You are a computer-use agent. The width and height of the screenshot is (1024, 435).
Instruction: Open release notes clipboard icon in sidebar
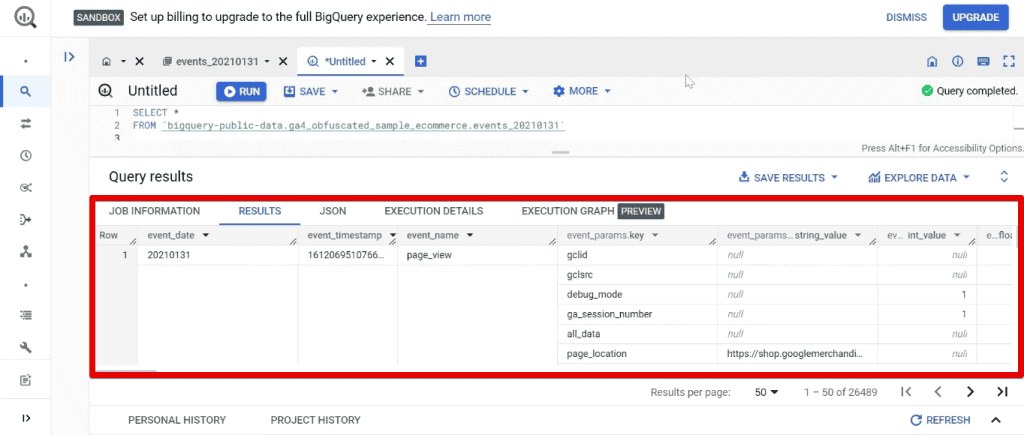(25, 379)
